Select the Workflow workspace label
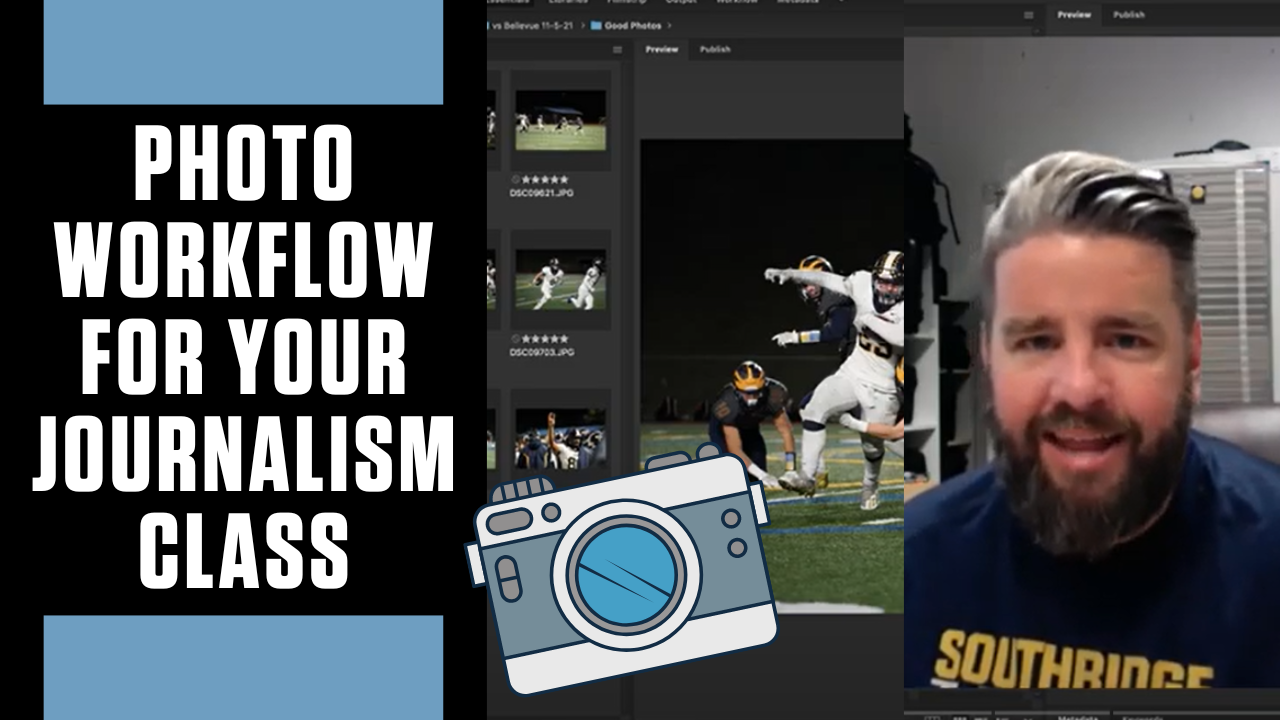 [737, 3]
